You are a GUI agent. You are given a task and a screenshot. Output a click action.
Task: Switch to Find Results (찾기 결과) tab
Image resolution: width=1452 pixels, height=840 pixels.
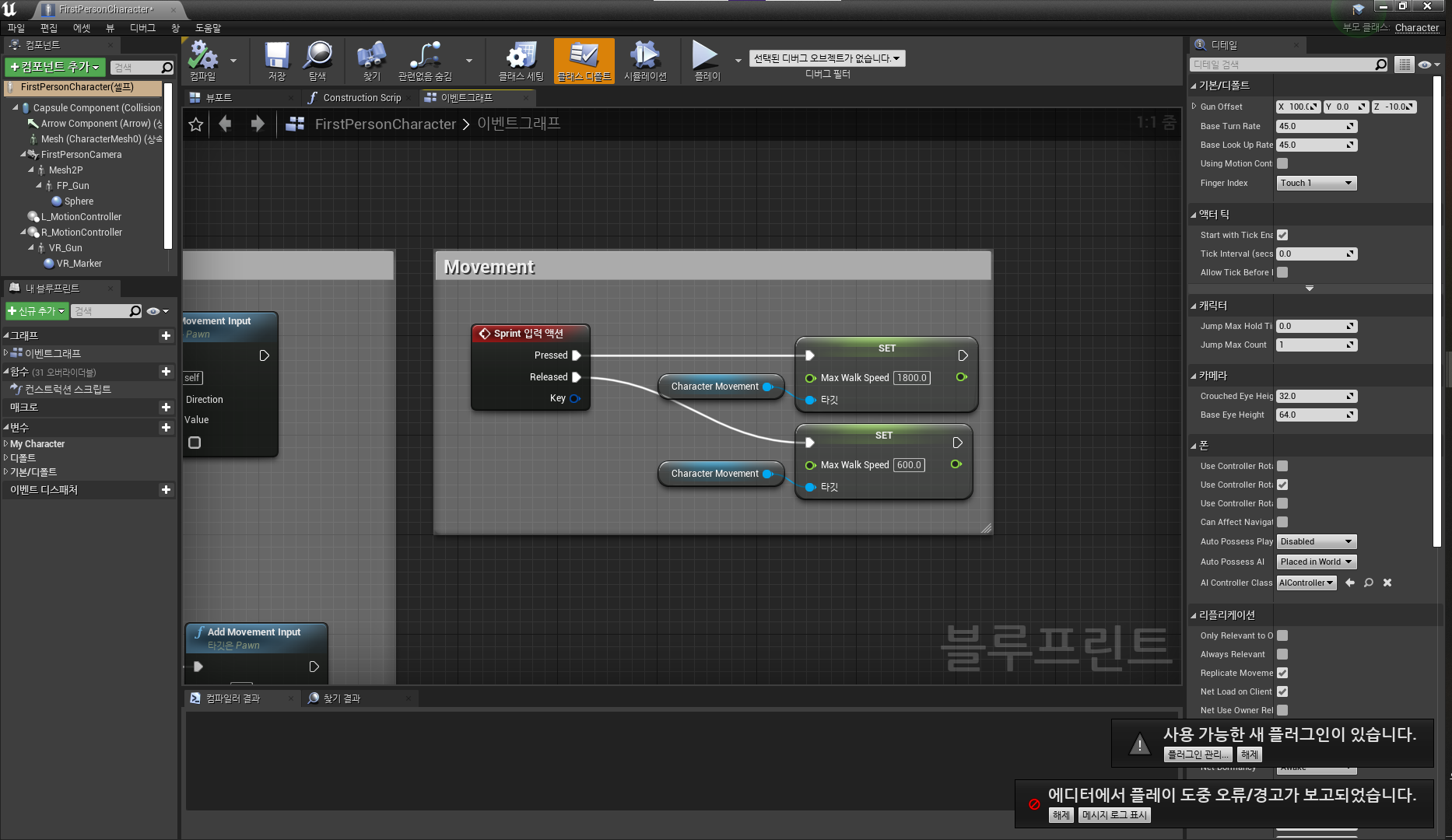pos(342,698)
